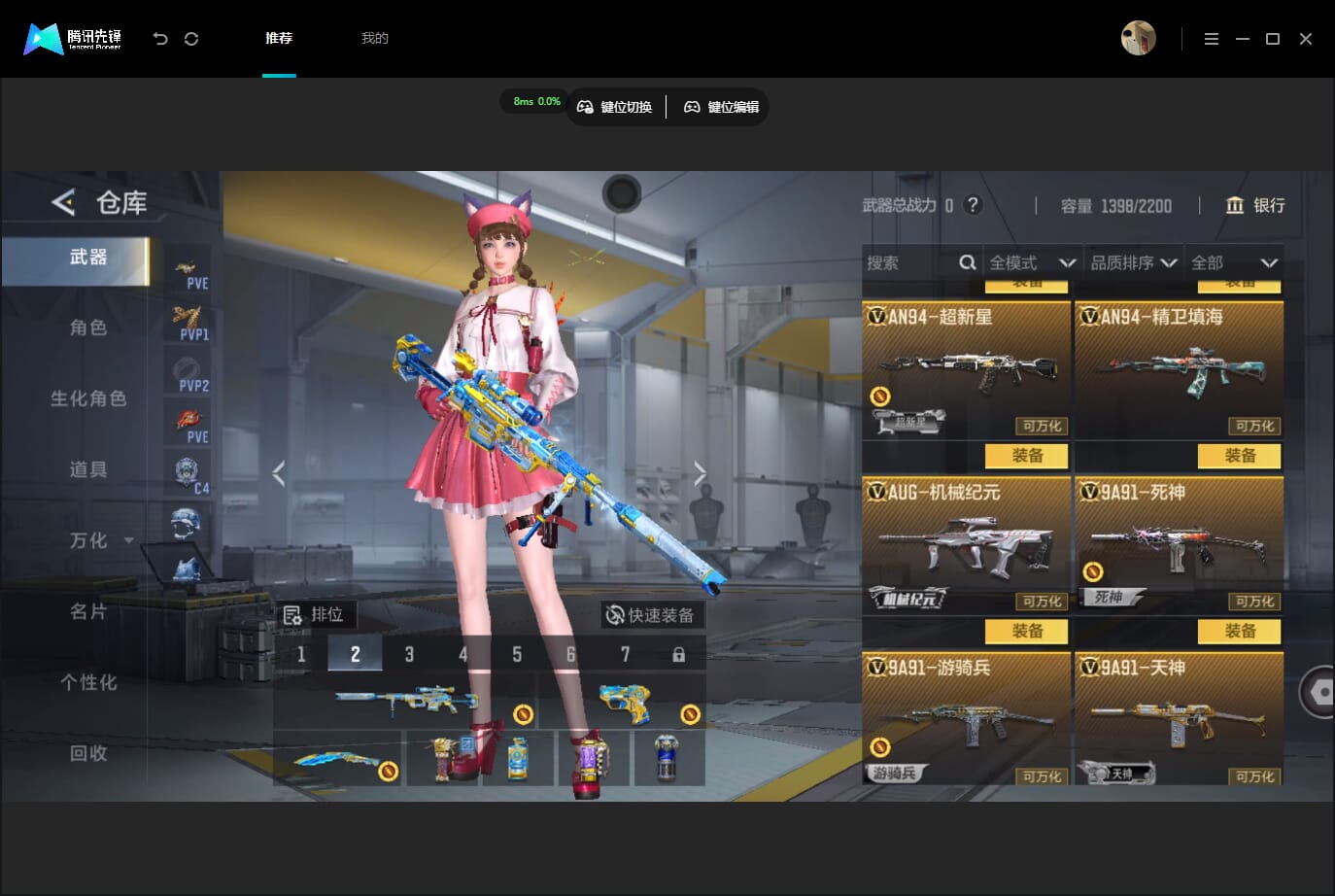Select the yellow-blue bottle grenade slot
The height and width of the screenshot is (896, 1335).
[x=519, y=759]
